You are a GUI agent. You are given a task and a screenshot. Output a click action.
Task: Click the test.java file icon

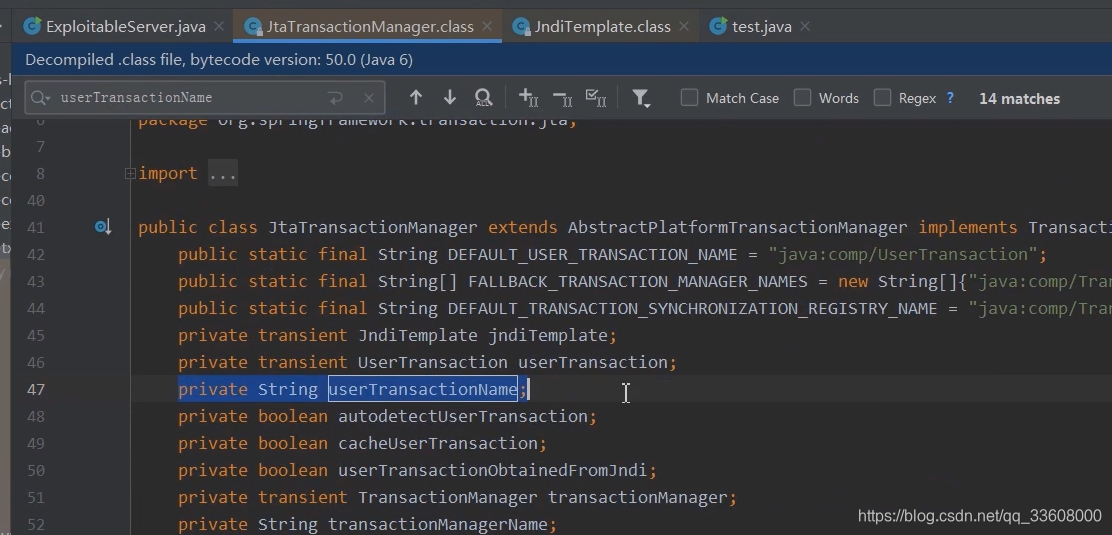tap(718, 27)
